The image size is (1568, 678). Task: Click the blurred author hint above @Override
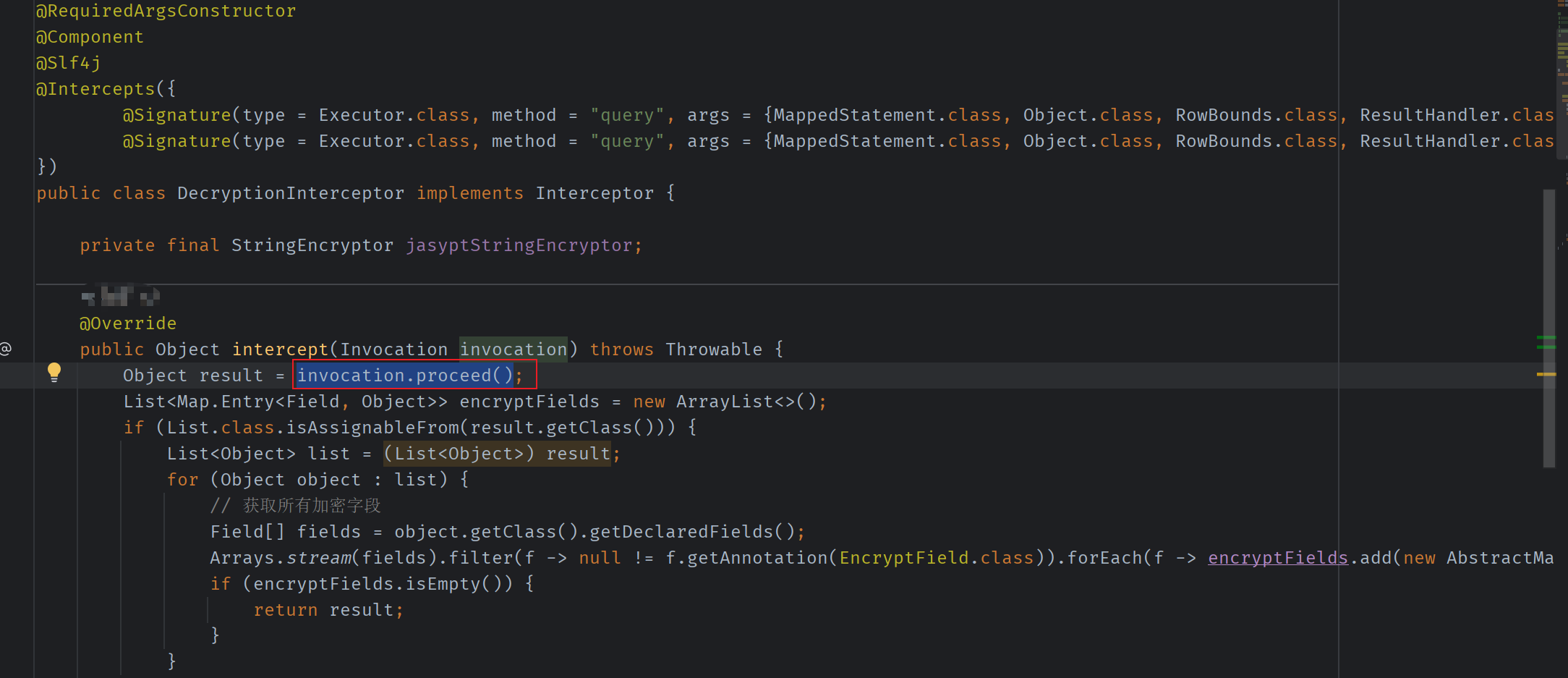120,296
